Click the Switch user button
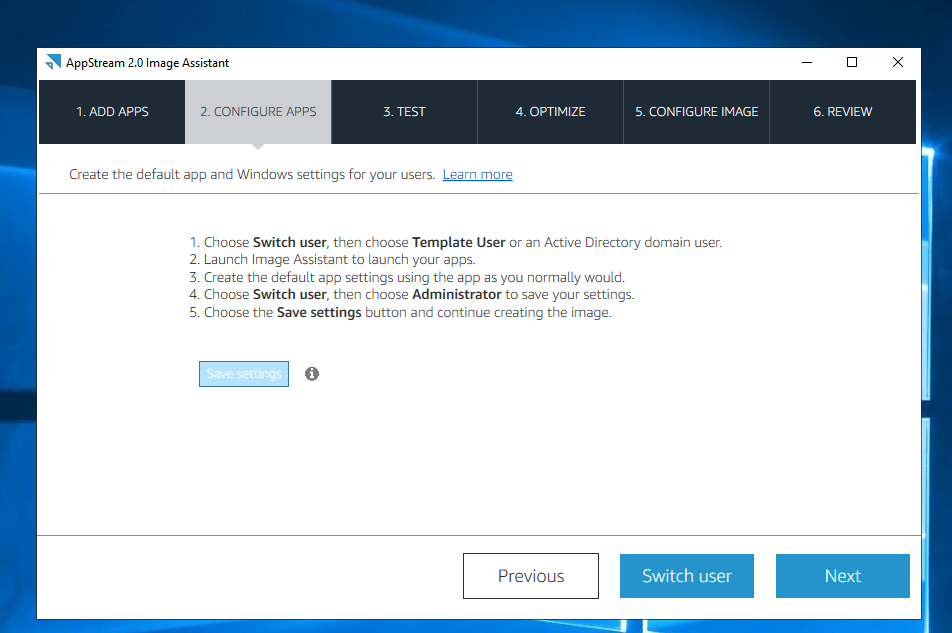The image size is (952, 633). pyautogui.click(x=687, y=576)
